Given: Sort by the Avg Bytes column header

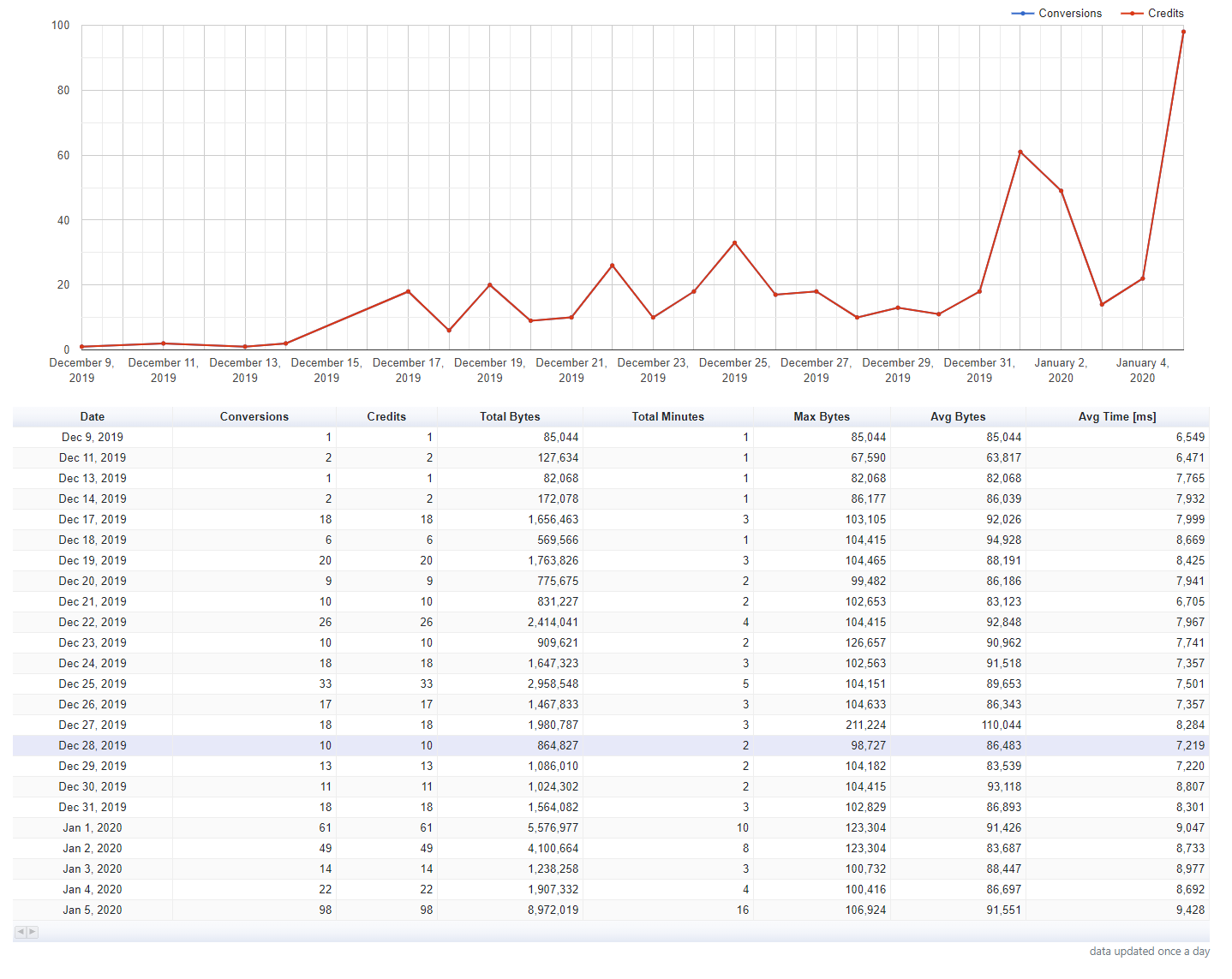Looking at the screenshot, I should 958,417.
